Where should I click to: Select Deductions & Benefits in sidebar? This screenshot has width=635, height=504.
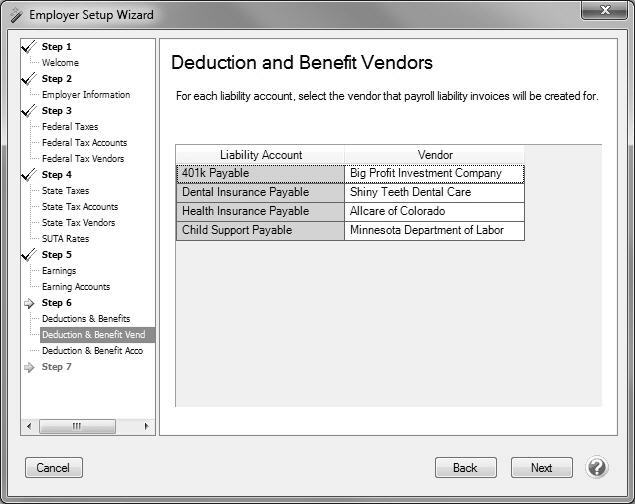[x=86, y=319]
